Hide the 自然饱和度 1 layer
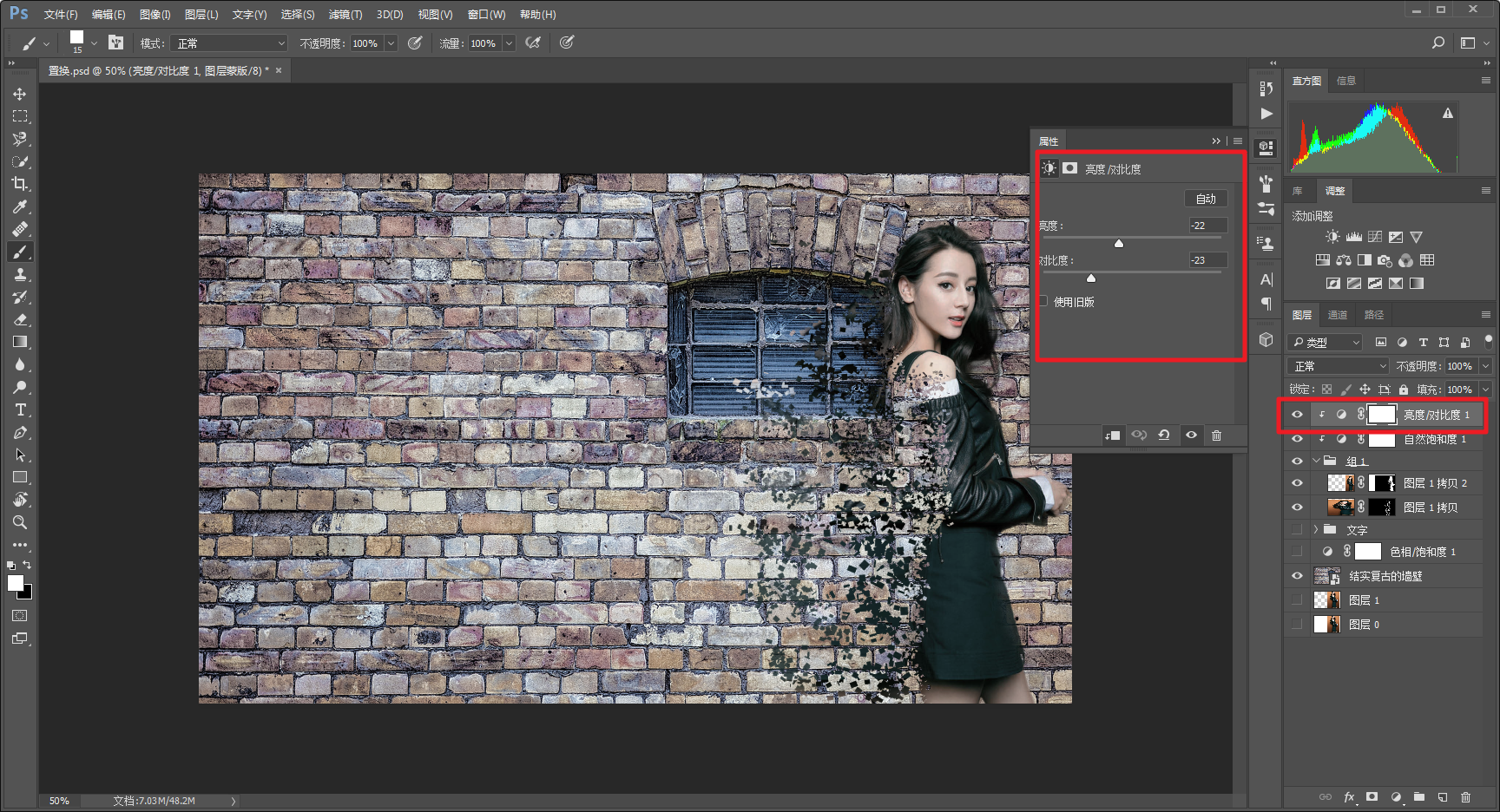Image resolution: width=1500 pixels, height=812 pixels. pyautogui.click(x=1297, y=439)
